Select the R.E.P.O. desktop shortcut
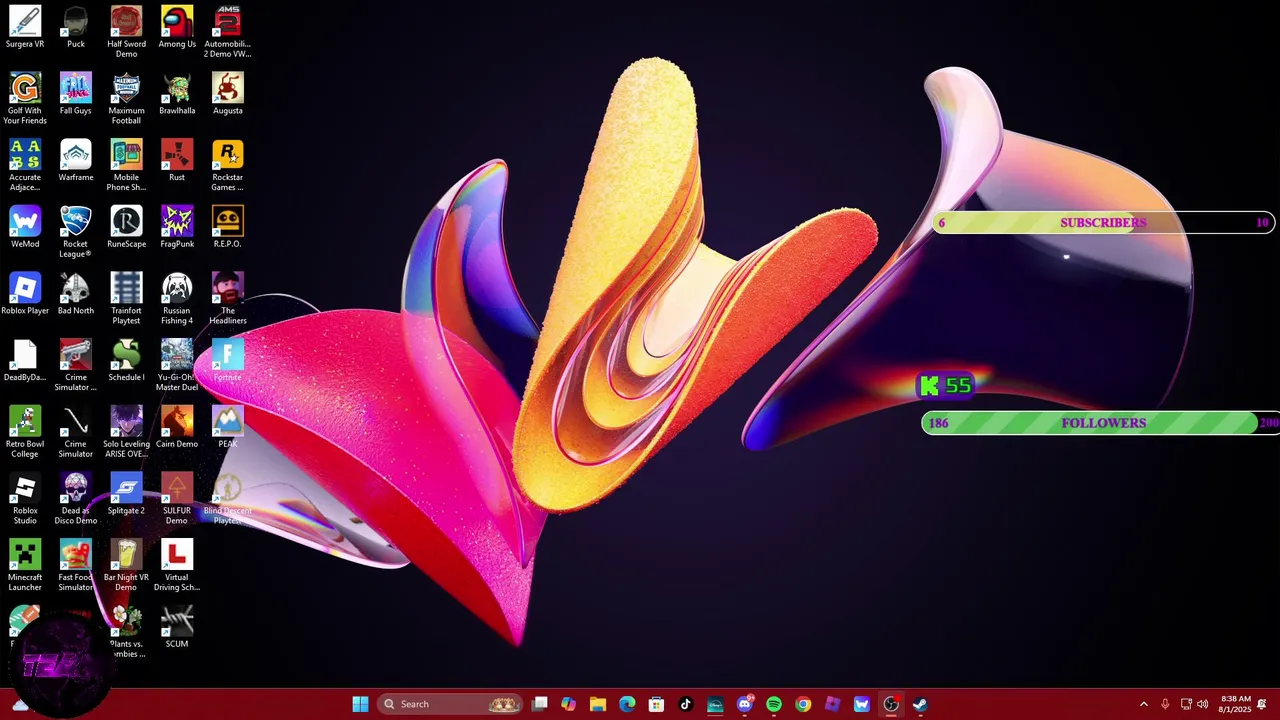This screenshot has height=720, width=1280. (x=228, y=227)
